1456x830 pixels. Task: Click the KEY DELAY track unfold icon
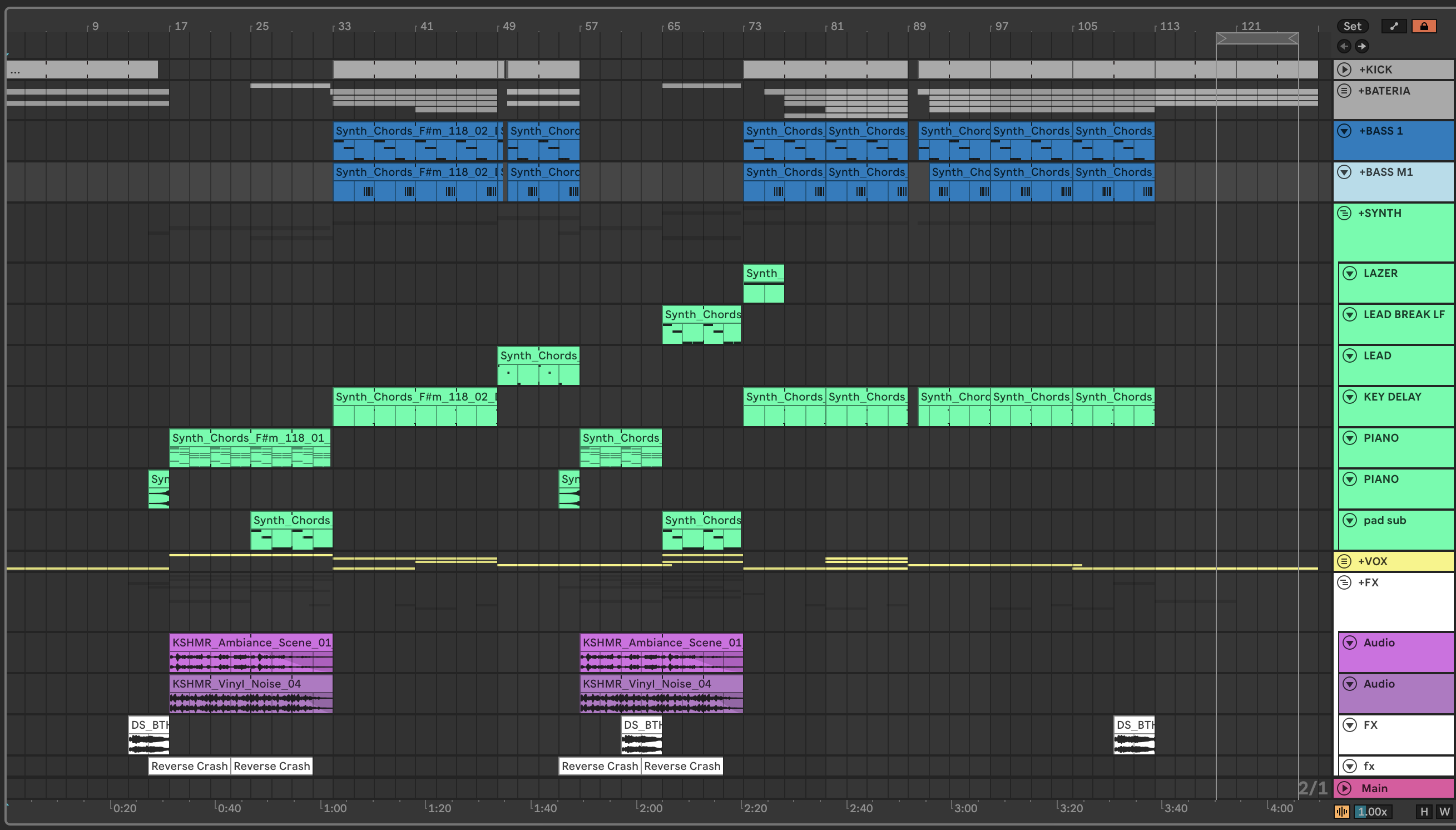1349,397
